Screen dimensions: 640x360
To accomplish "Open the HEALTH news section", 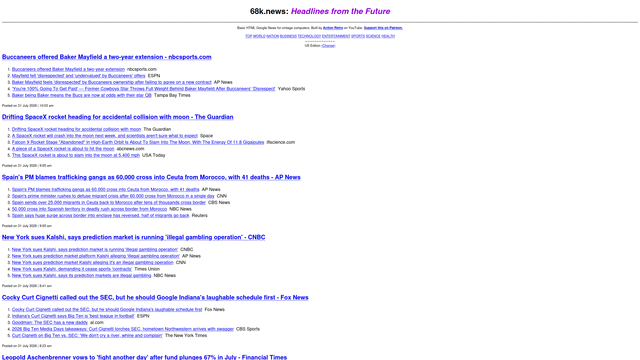I will click(388, 36).
